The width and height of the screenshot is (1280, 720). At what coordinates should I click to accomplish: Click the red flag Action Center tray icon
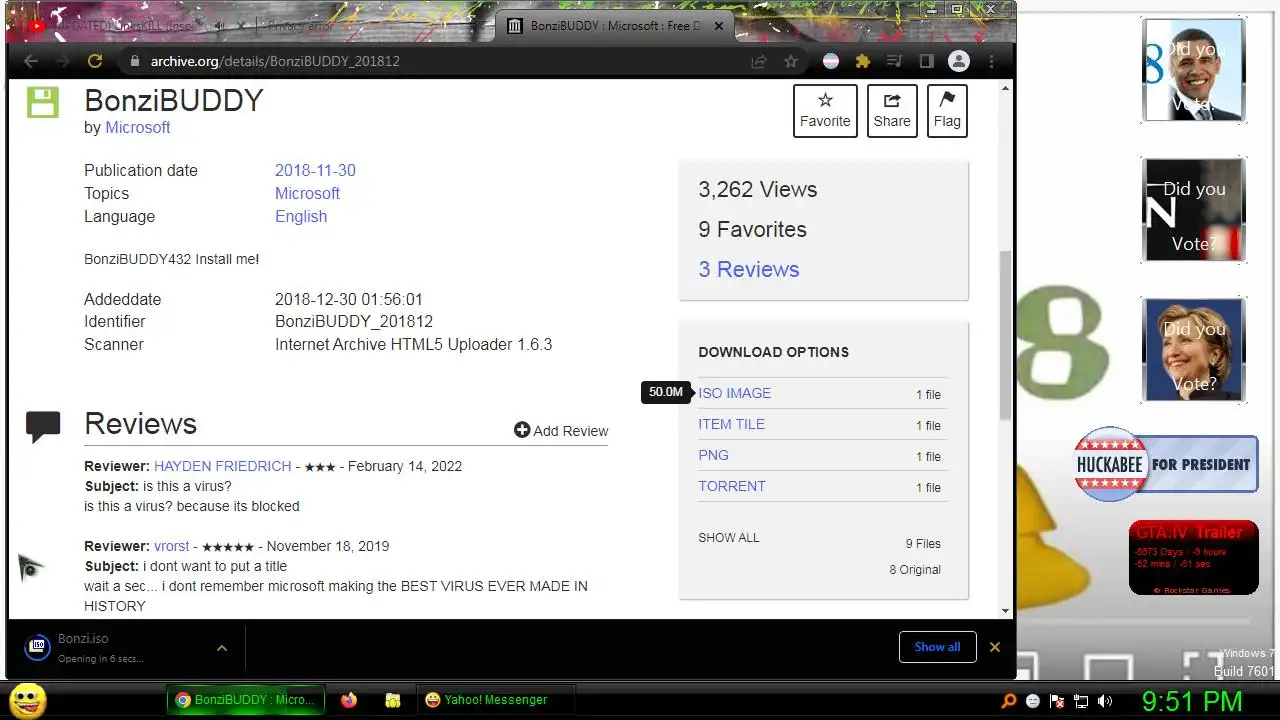pyautogui.click(x=1057, y=701)
